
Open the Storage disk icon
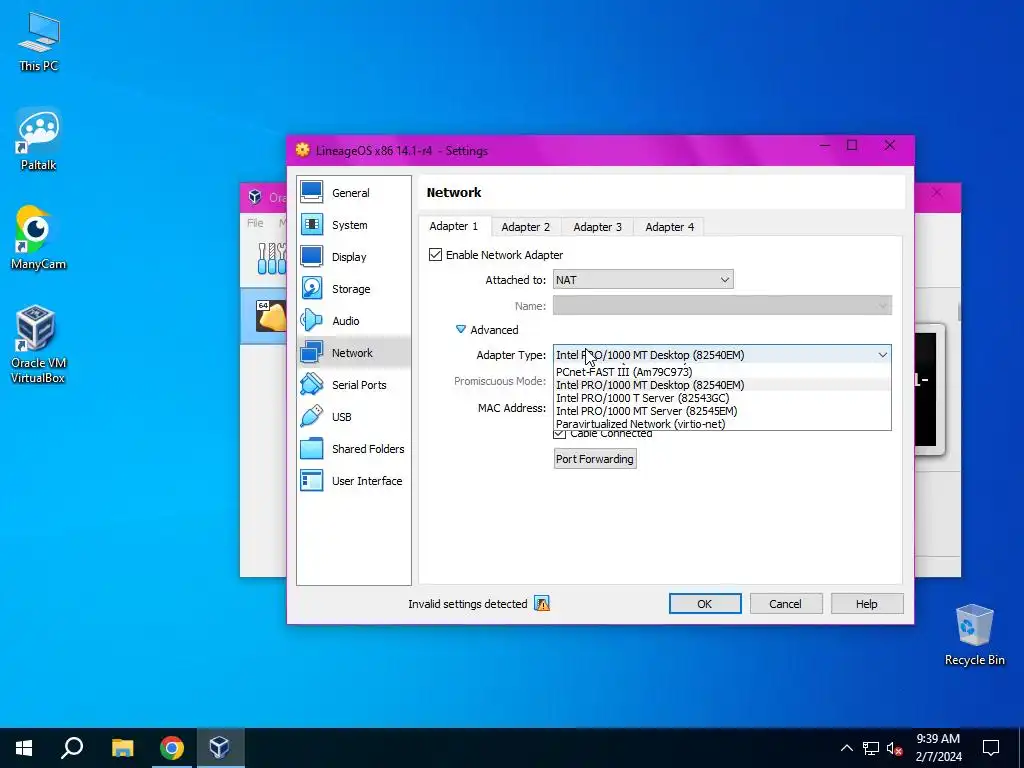point(312,288)
